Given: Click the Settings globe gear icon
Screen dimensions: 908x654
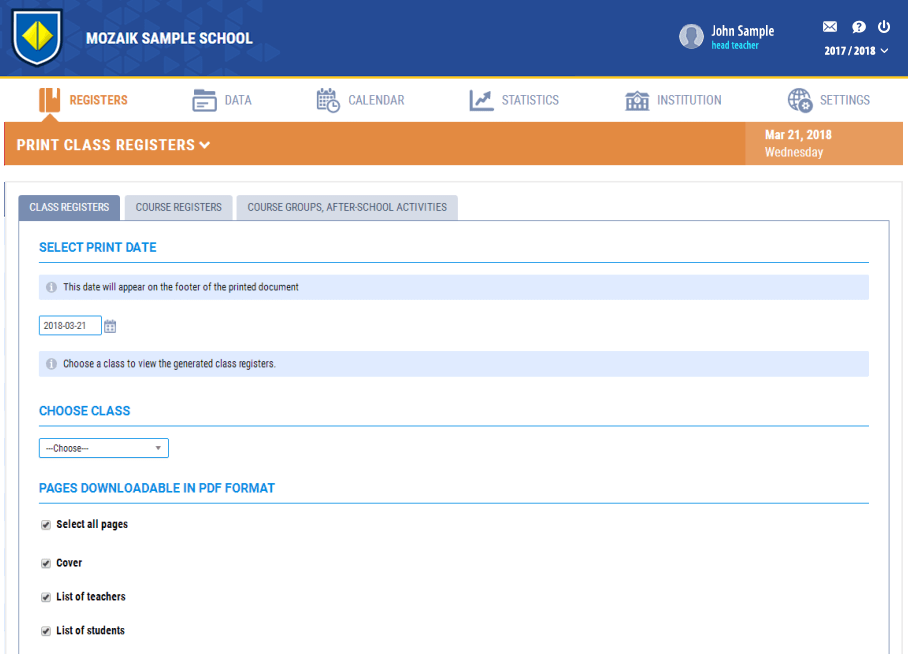Looking at the screenshot, I should 800,100.
